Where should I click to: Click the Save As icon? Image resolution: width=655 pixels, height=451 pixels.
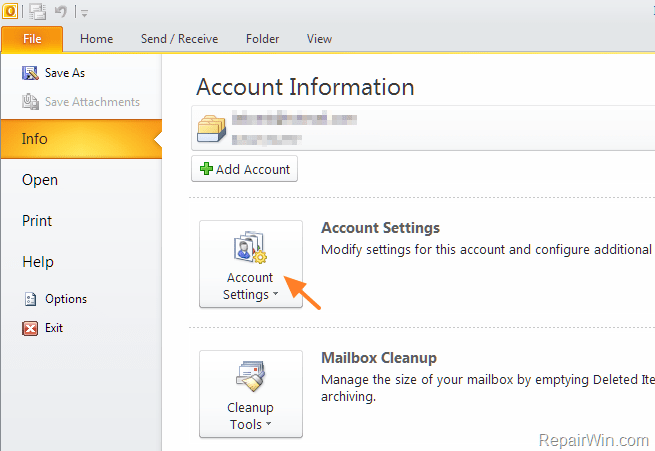pos(30,73)
